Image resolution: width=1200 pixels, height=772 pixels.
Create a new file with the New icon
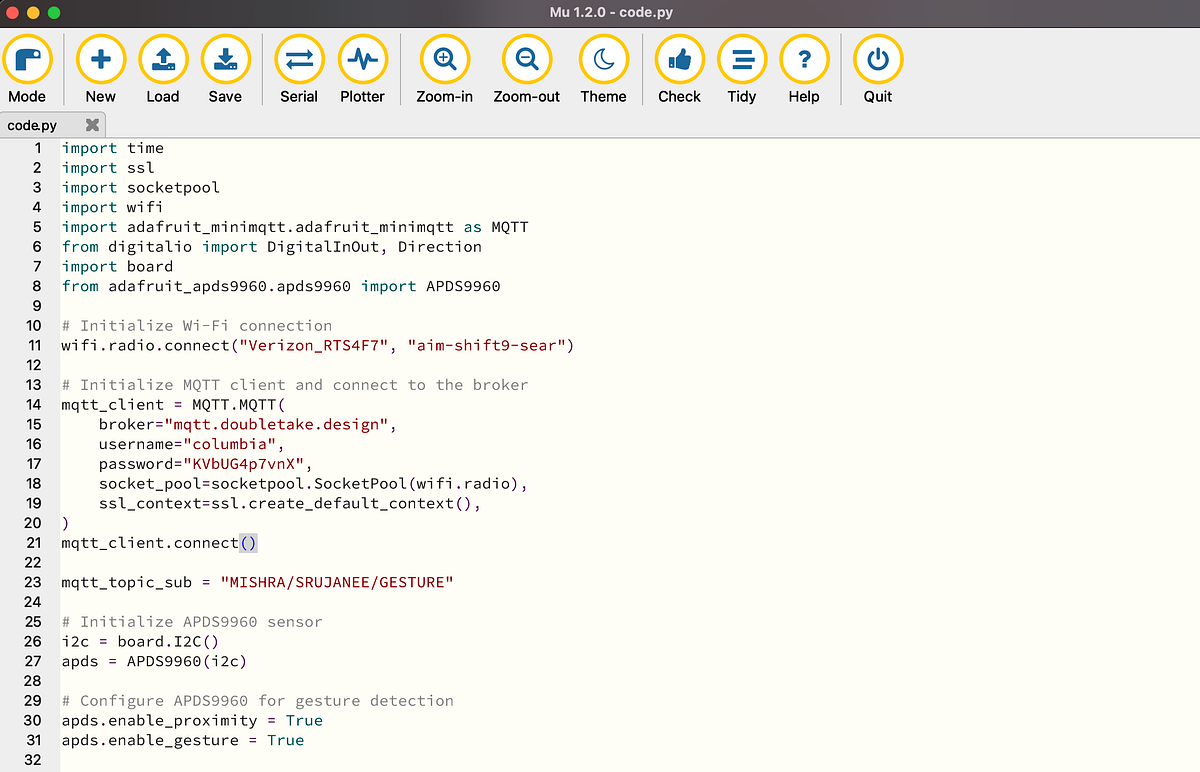(x=100, y=59)
